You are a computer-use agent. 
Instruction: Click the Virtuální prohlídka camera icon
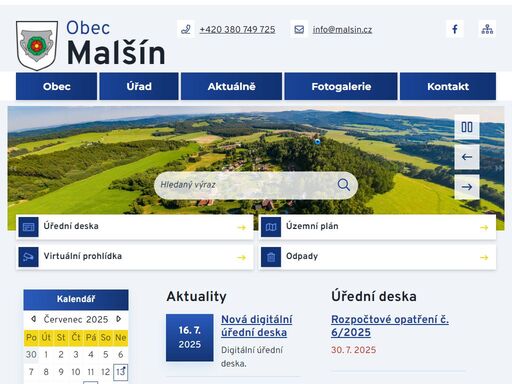[28, 257]
